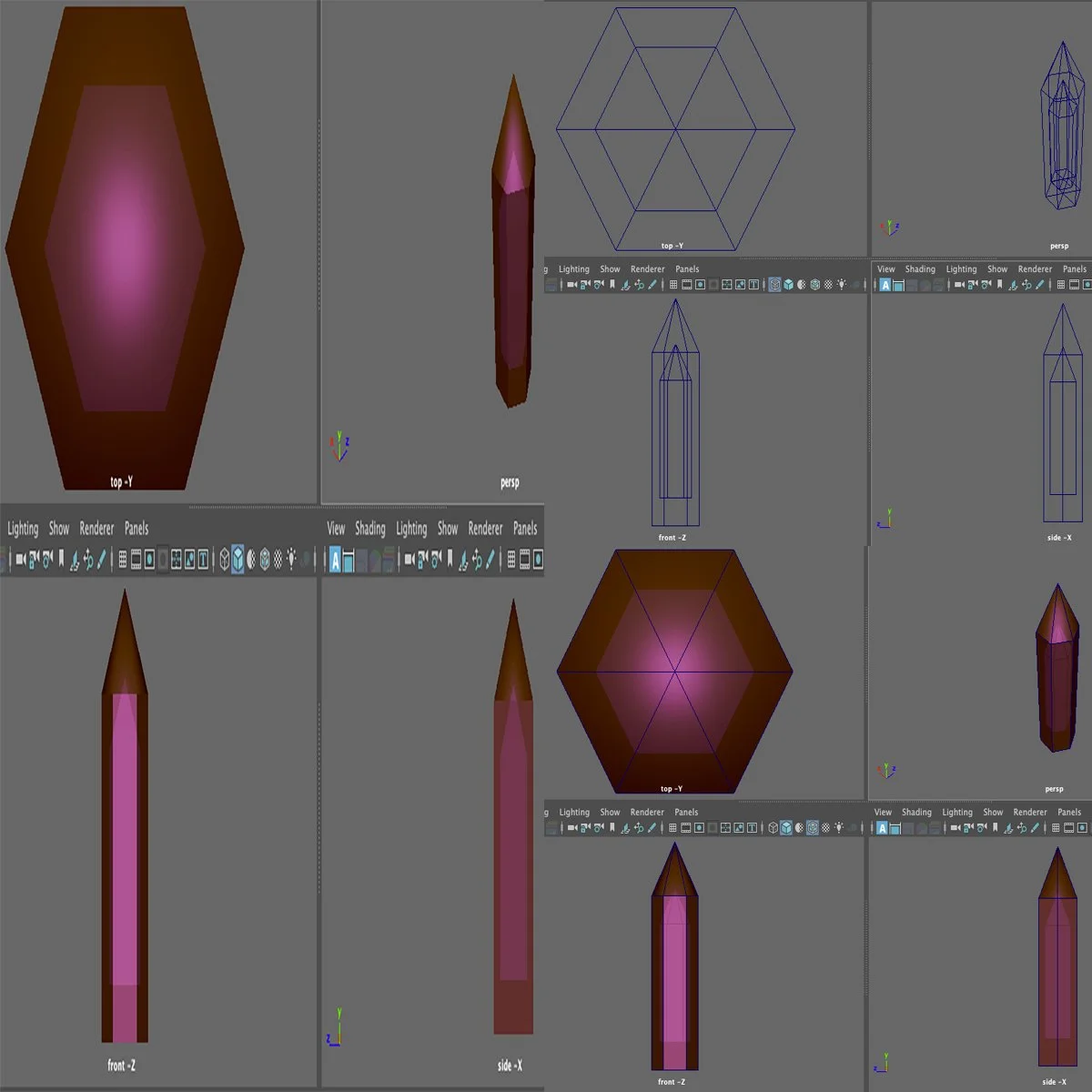Click active wireframe cube icon in wireframe screenshot toolbar
Viewport: 1092px width, 1092px height.
pos(774,285)
